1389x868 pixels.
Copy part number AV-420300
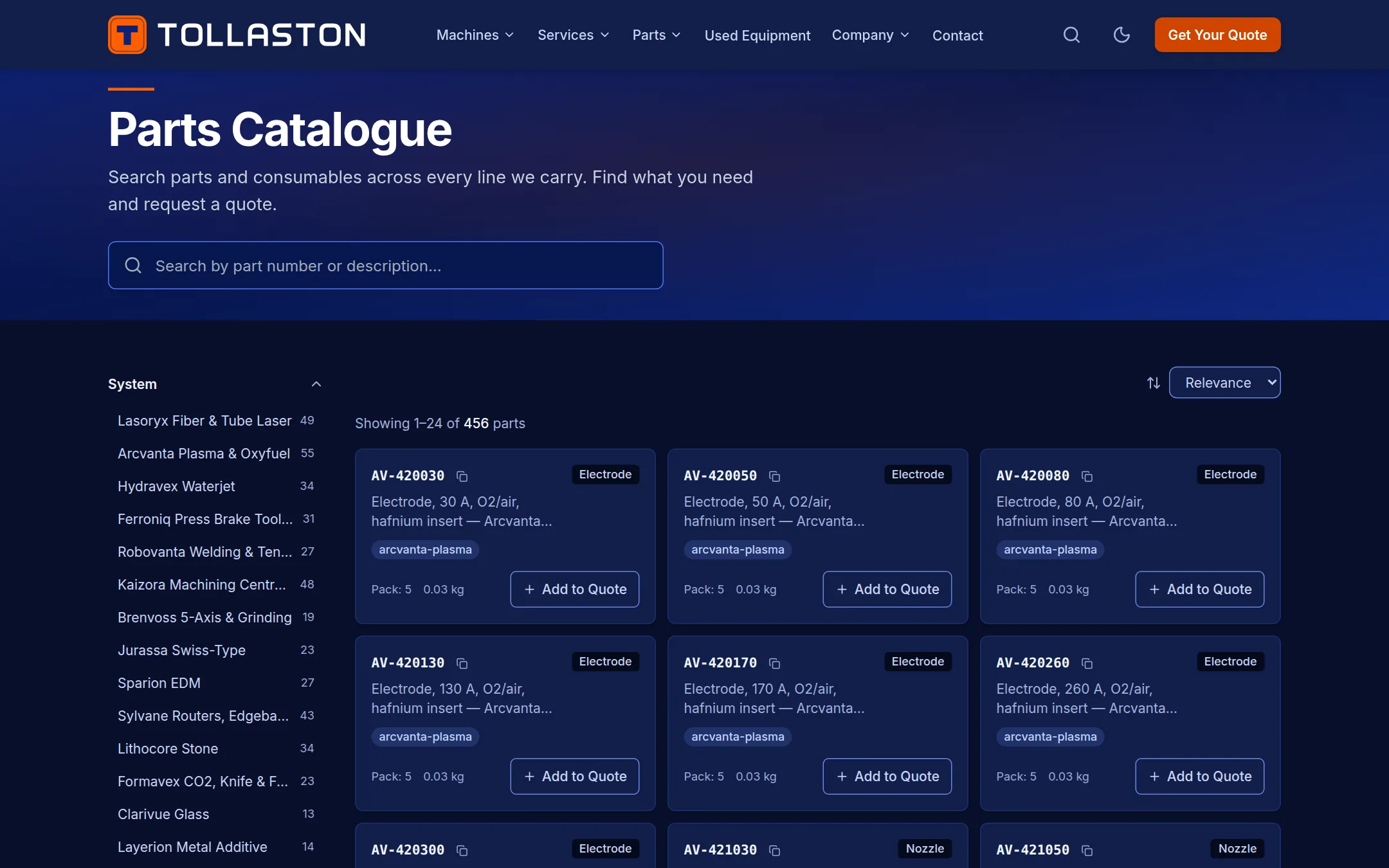pos(462,850)
